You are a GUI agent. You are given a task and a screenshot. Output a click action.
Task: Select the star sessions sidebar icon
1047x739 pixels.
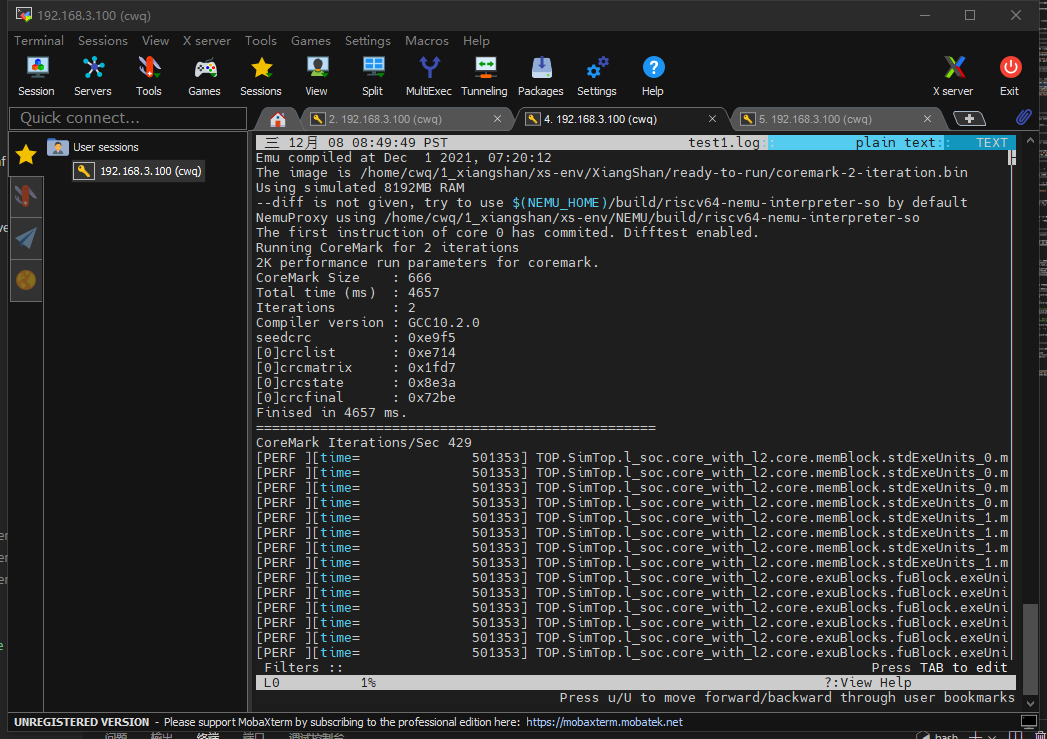pyautogui.click(x=26, y=155)
